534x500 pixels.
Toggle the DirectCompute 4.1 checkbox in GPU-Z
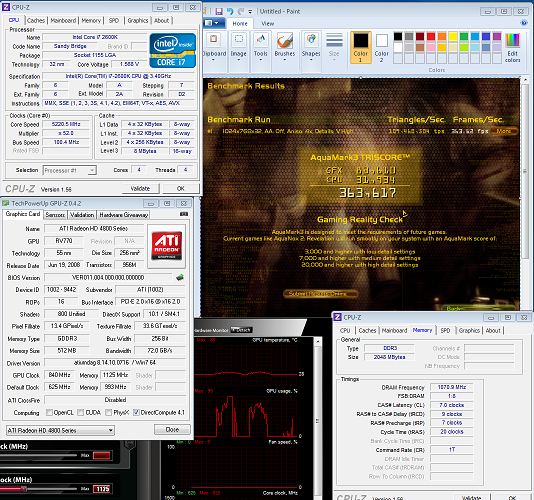(136, 412)
